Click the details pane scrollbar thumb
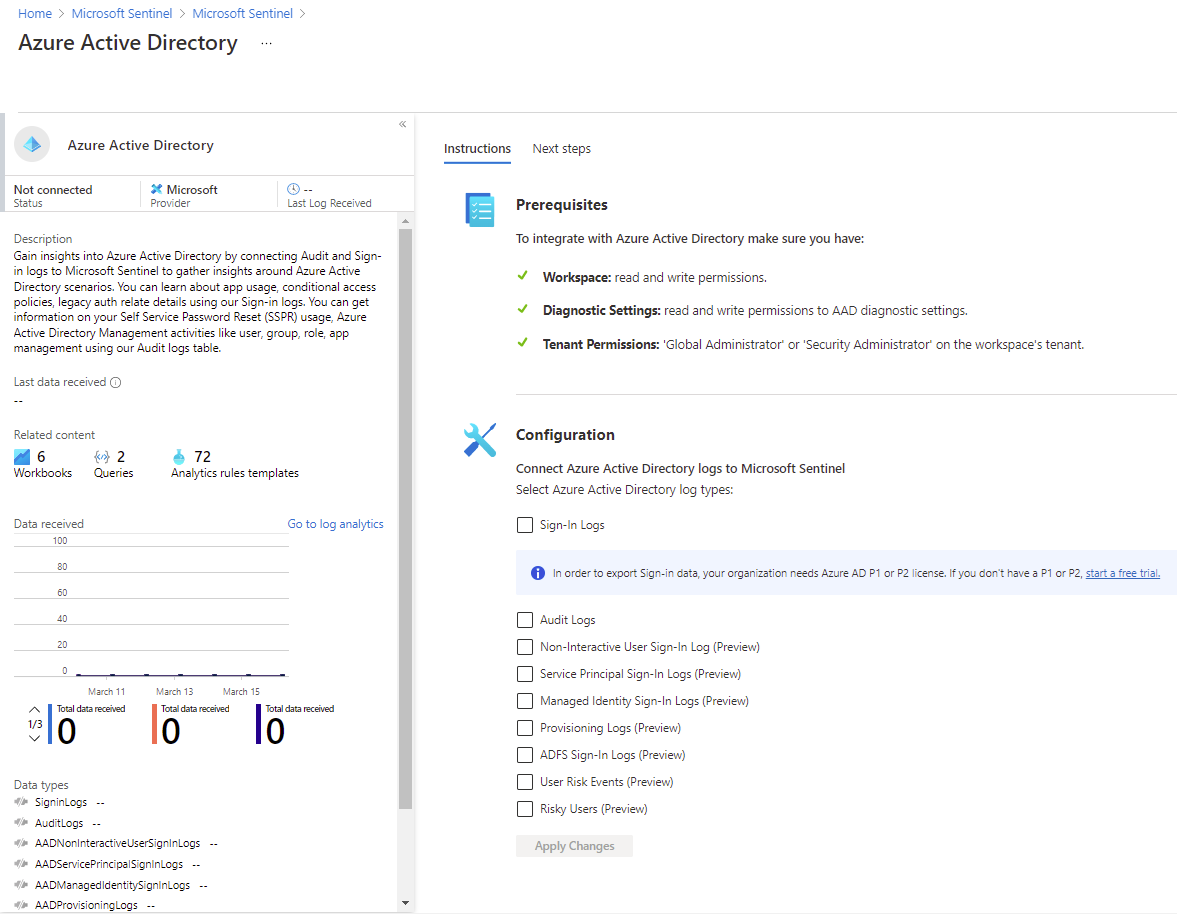Image resolution: width=1177 pixels, height=914 pixels. pyautogui.click(x=405, y=519)
